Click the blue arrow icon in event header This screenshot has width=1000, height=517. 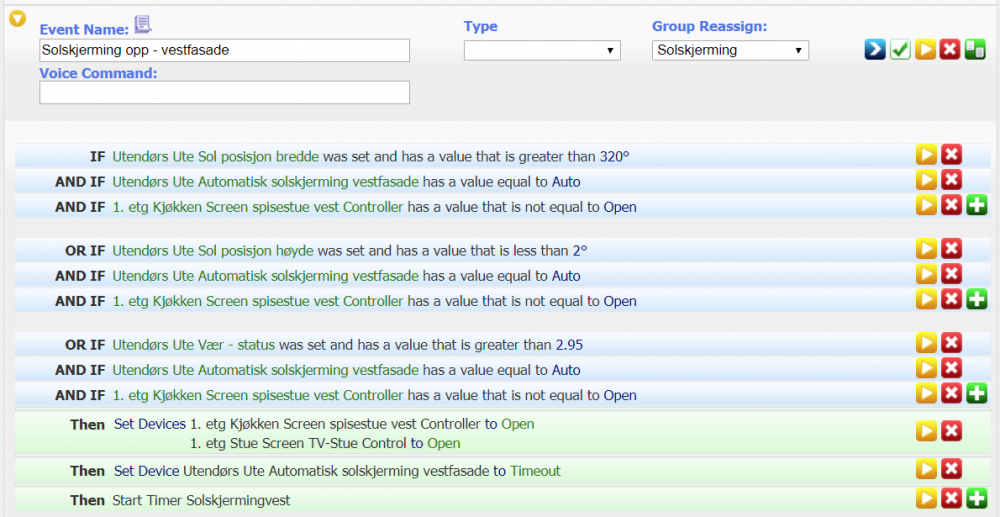(x=875, y=50)
